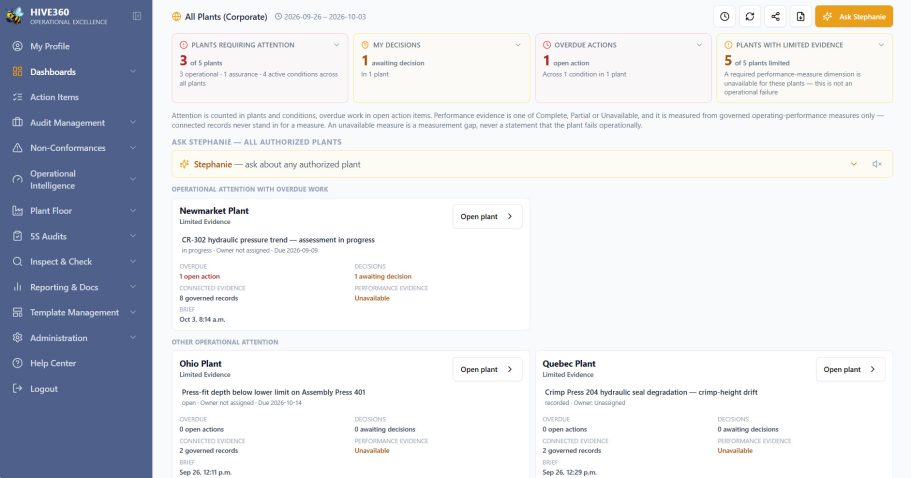Viewport: 911px width, 478px height.
Task: Click the Operational Intelligence gauge icon
Action: coord(17,179)
